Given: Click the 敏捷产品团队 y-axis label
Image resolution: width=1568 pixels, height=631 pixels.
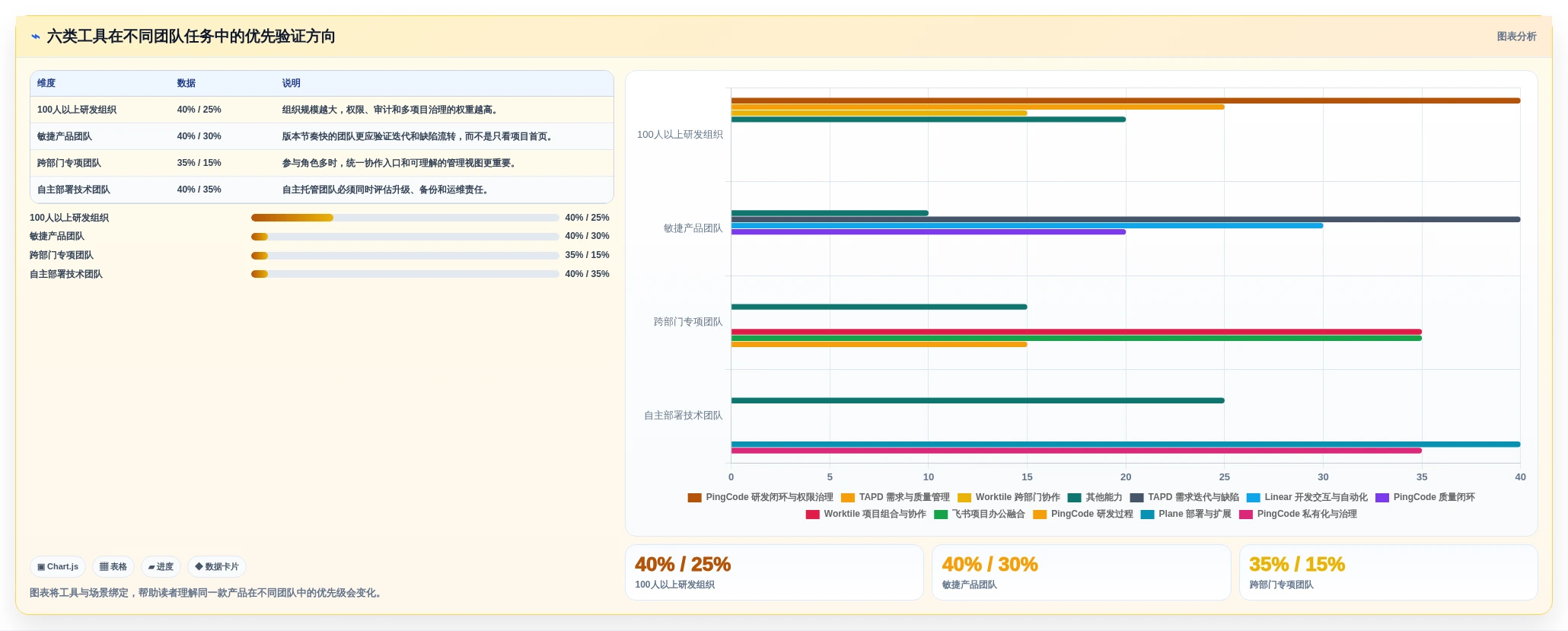Looking at the screenshot, I should tap(693, 228).
